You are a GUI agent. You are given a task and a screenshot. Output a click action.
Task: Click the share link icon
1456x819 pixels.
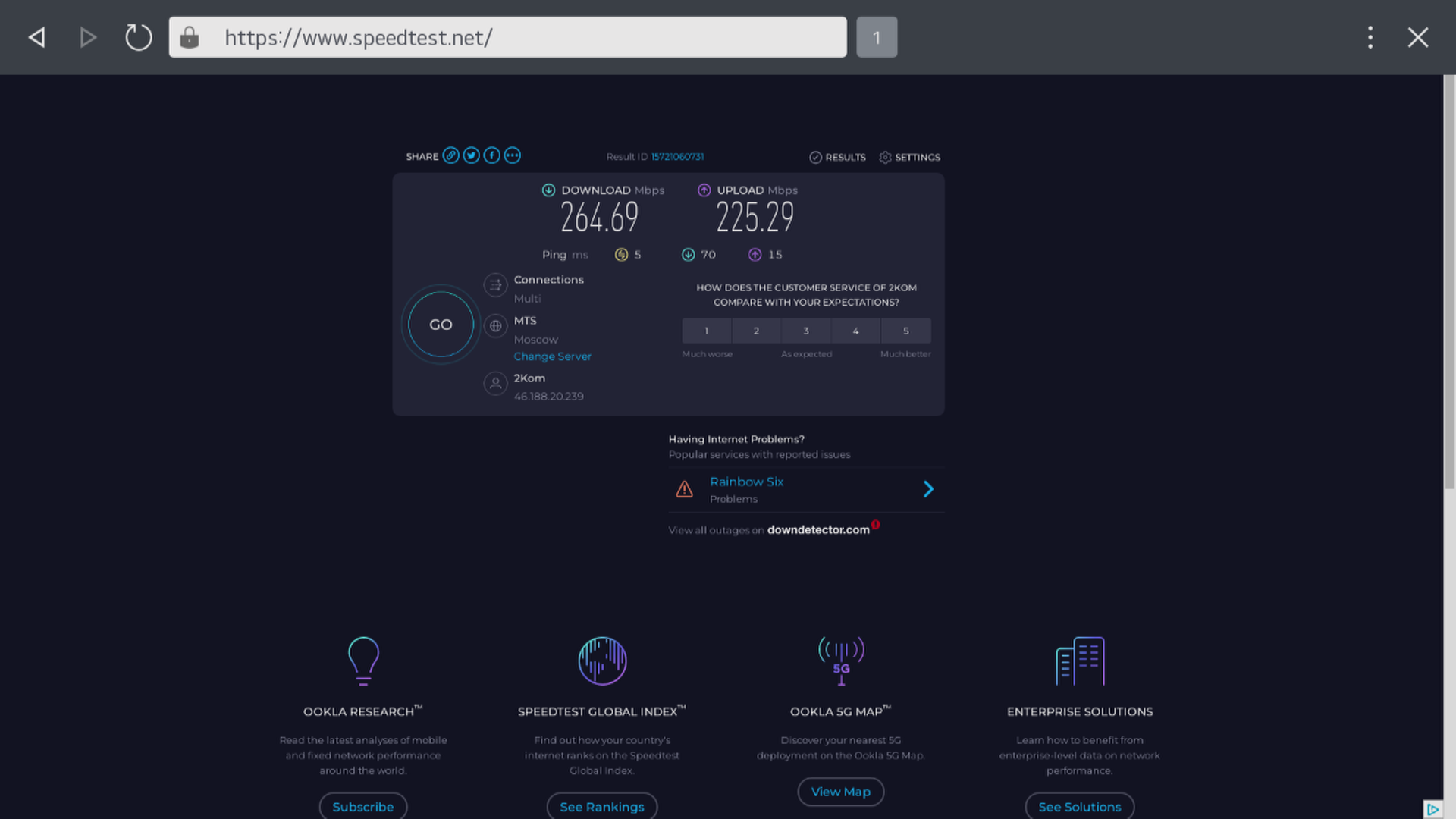[450, 155]
